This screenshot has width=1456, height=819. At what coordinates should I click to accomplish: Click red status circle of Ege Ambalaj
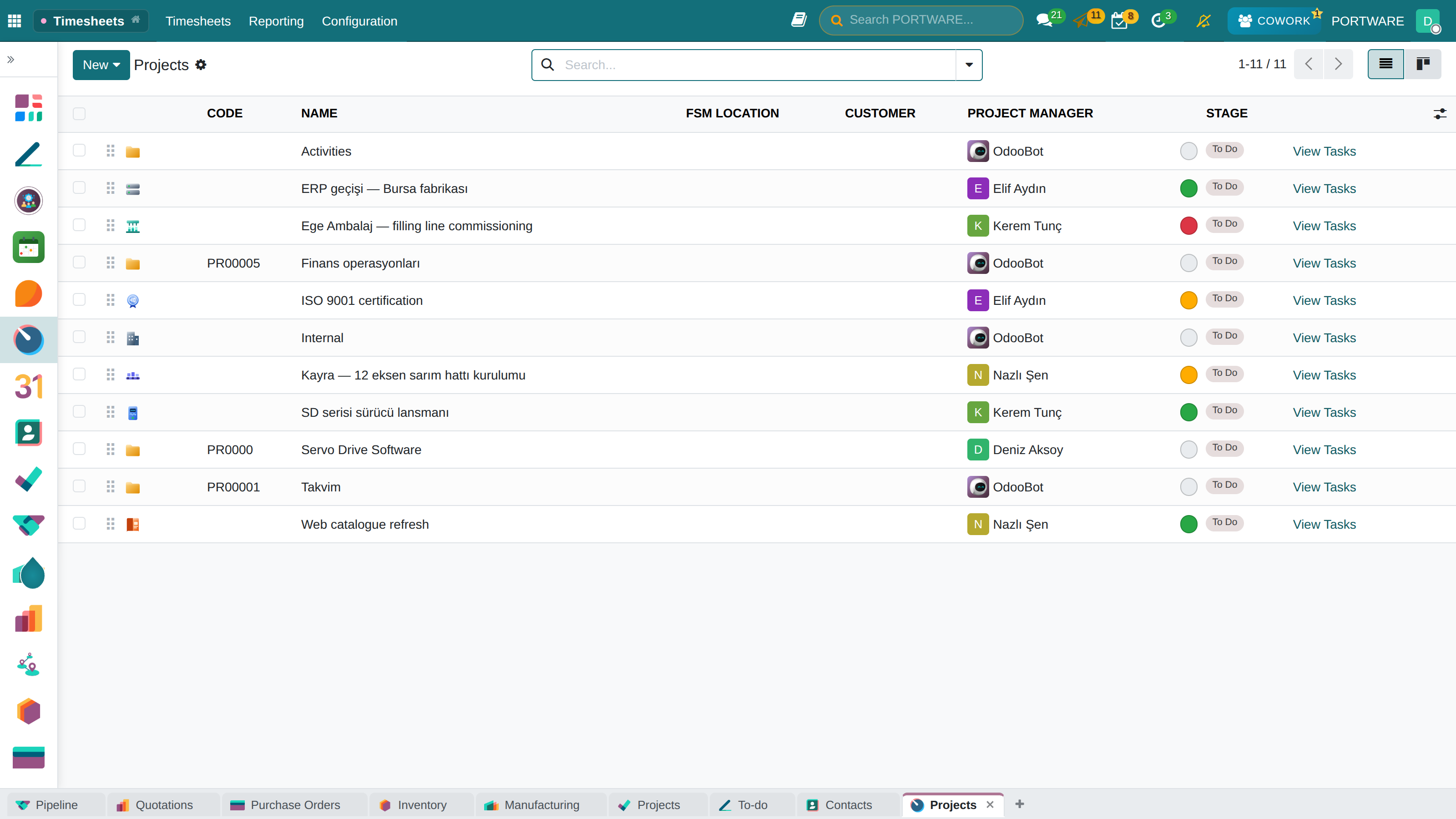(x=1188, y=226)
